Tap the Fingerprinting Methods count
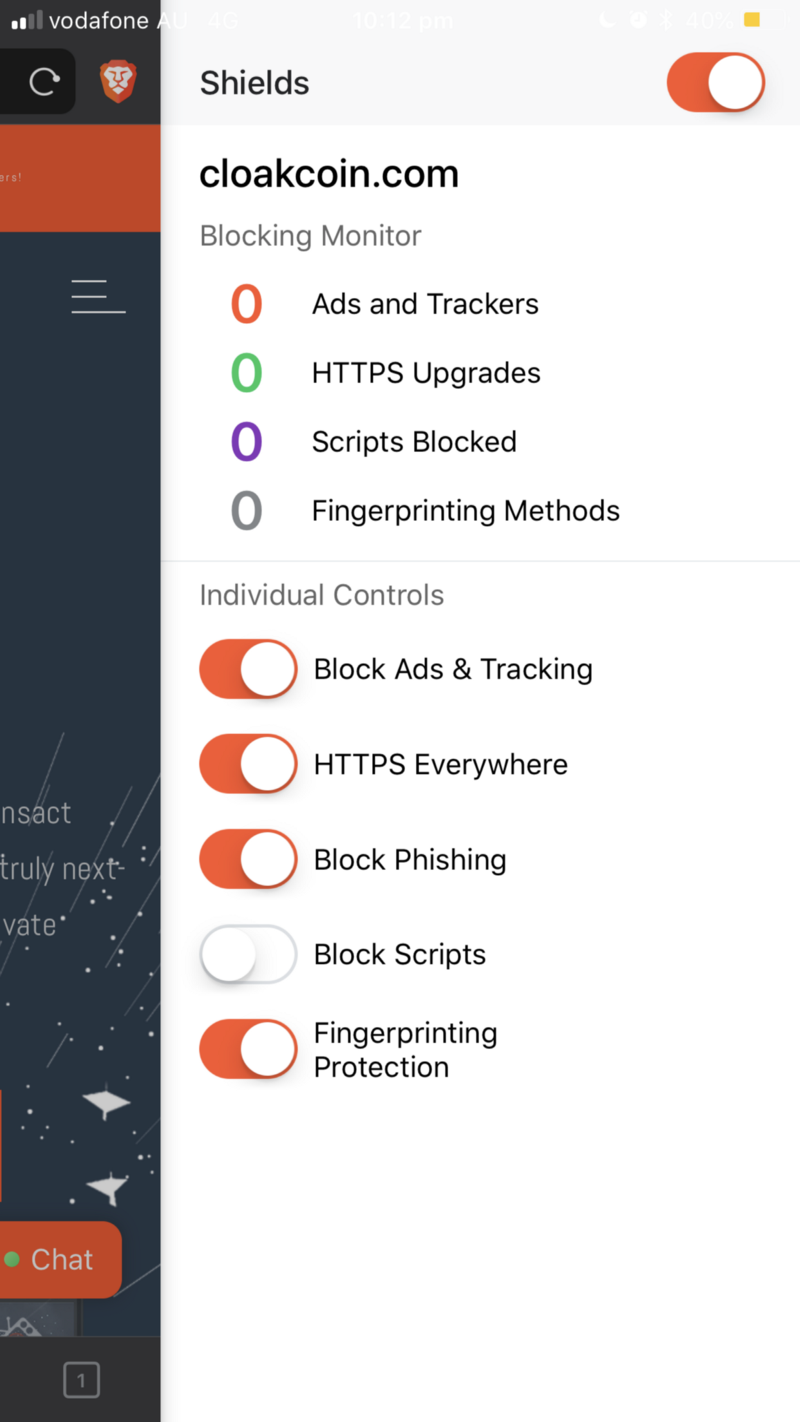The width and height of the screenshot is (800, 1422). coord(246,511)
